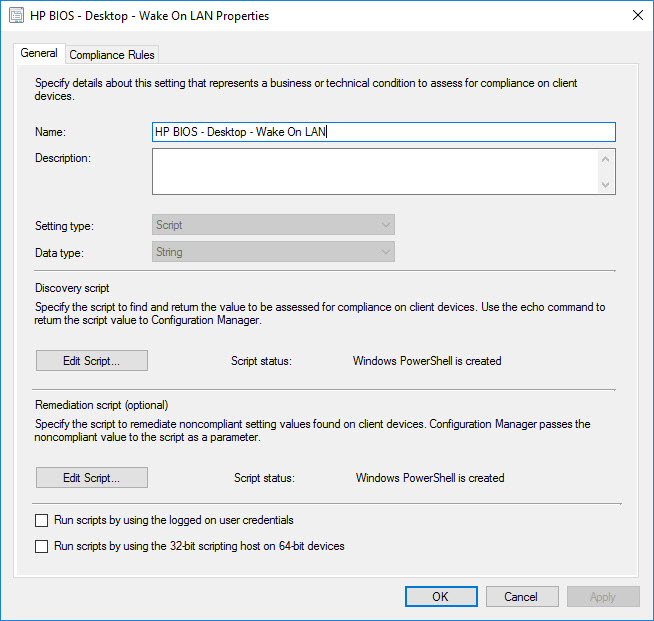The image size is (654, 621).
Task: Edit the Remediation script
Action: 91,478
